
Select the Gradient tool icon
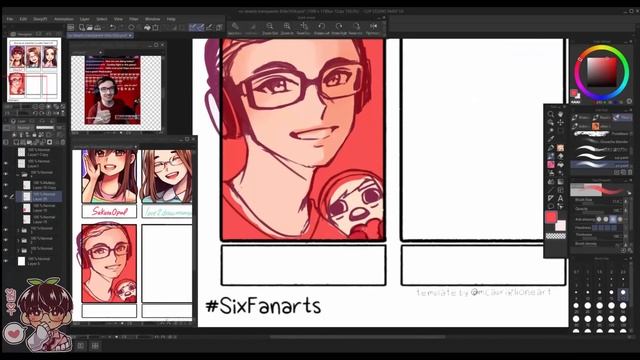click(560, 182)
